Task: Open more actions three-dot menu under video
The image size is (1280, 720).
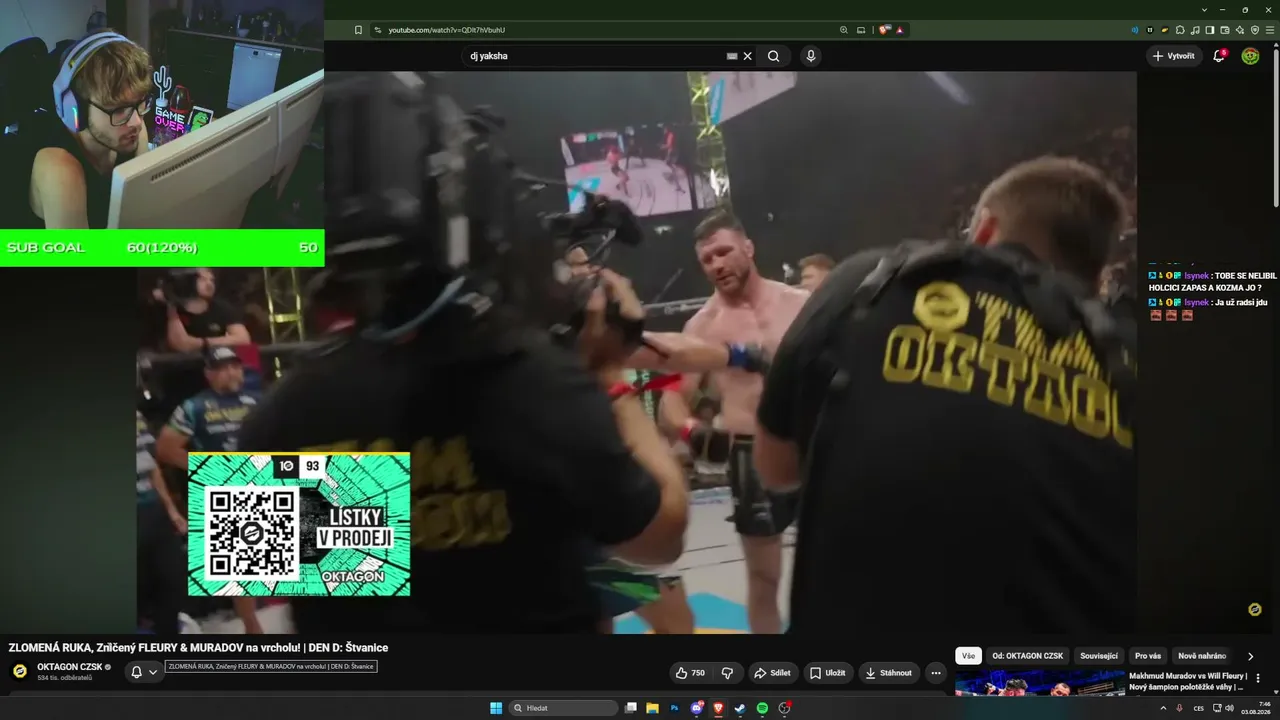Action: (x=936, y=673)
